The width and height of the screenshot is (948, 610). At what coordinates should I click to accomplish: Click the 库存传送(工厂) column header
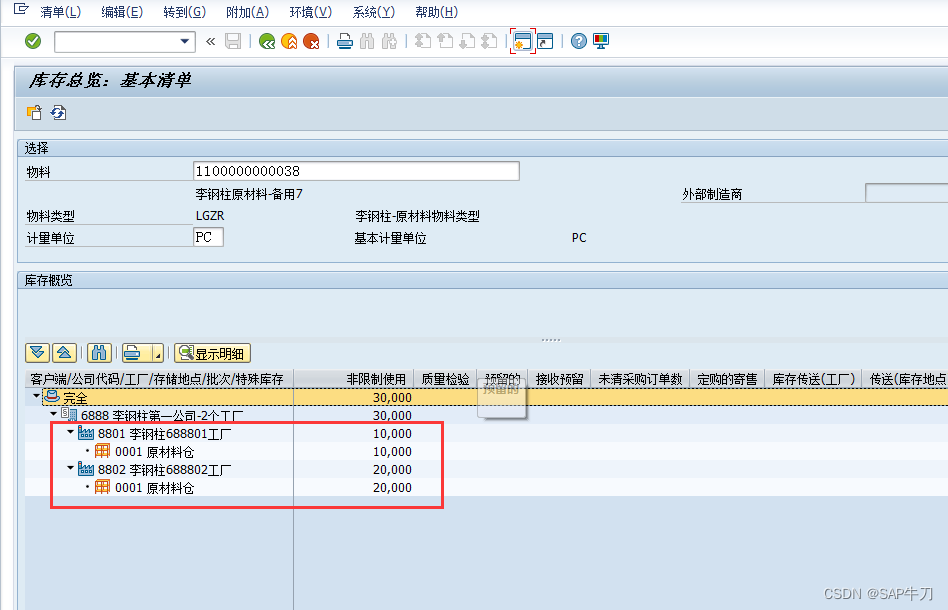point(813,379)
